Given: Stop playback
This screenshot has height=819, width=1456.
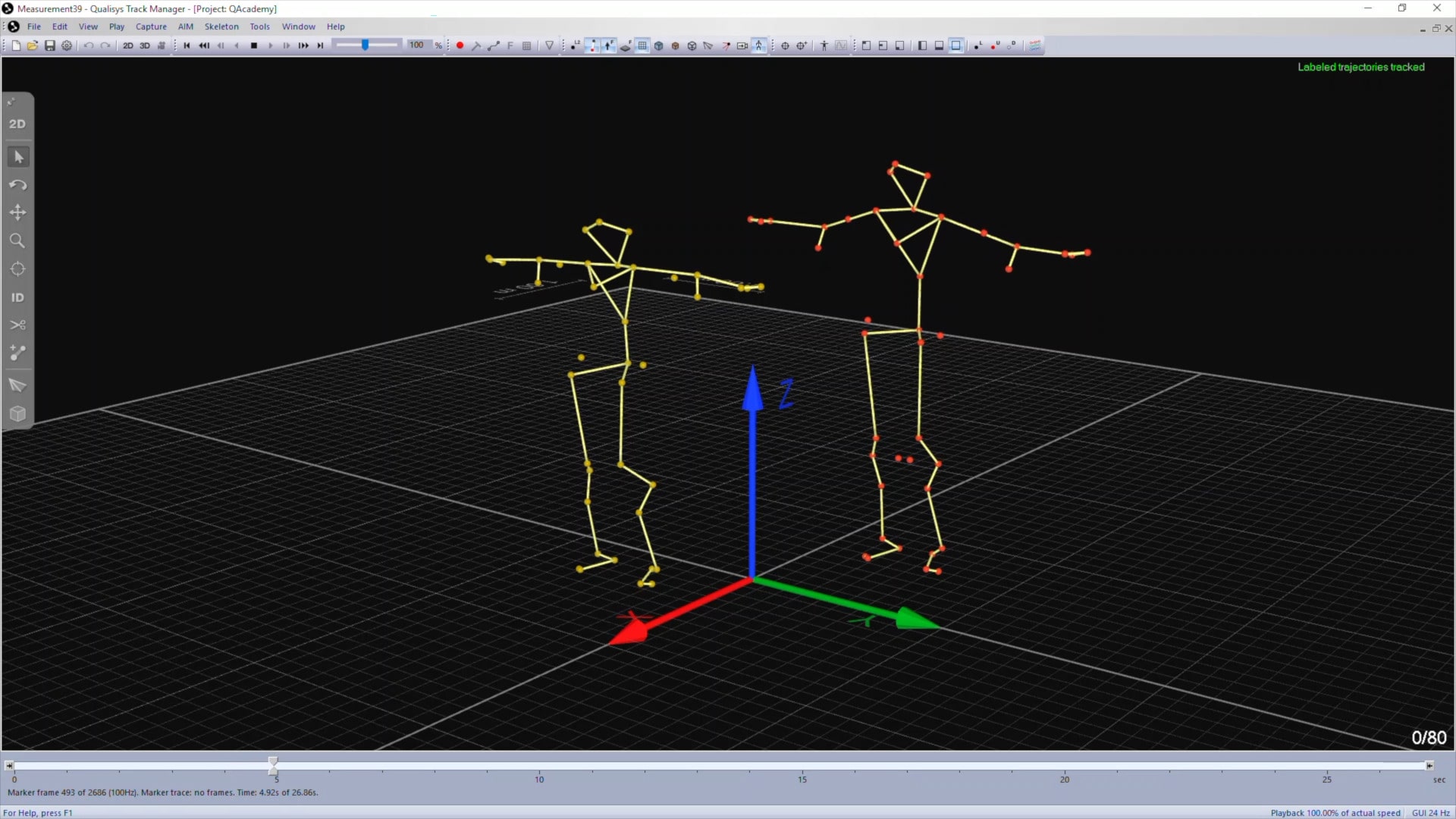Looking at the screenshot, I should 254,45.
